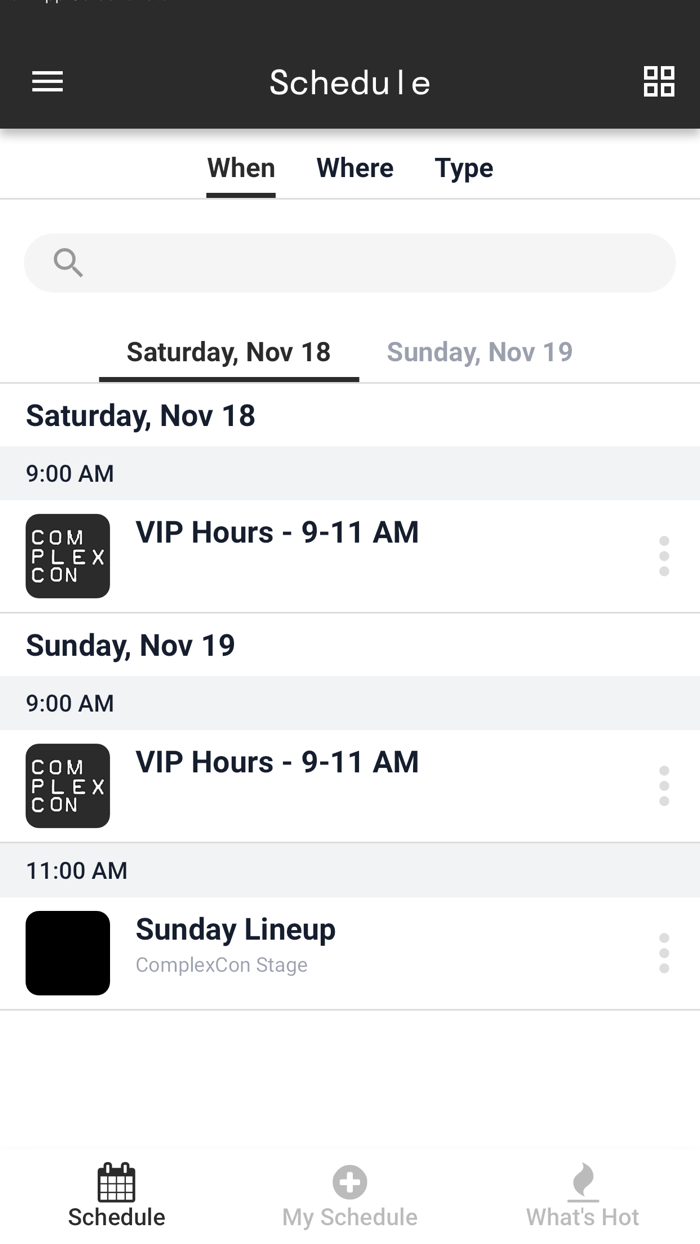
Task: Open the Saturday VIP Hours event details
Action: 277,532
